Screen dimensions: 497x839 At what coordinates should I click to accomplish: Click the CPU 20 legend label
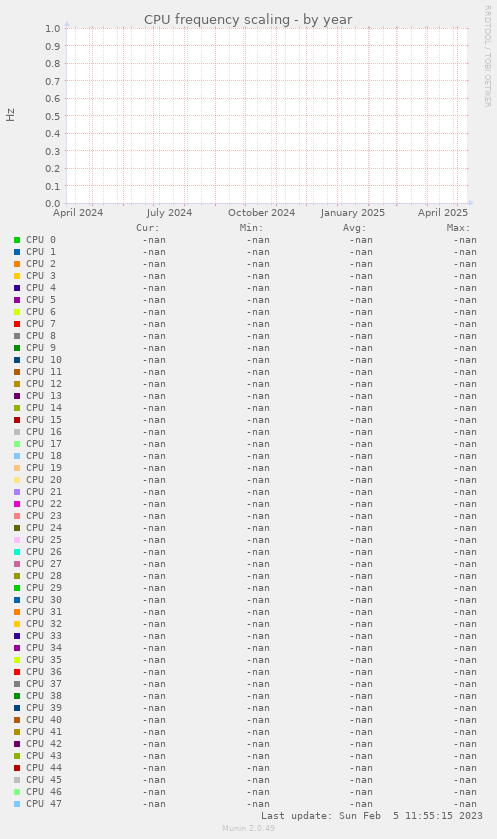44,480
